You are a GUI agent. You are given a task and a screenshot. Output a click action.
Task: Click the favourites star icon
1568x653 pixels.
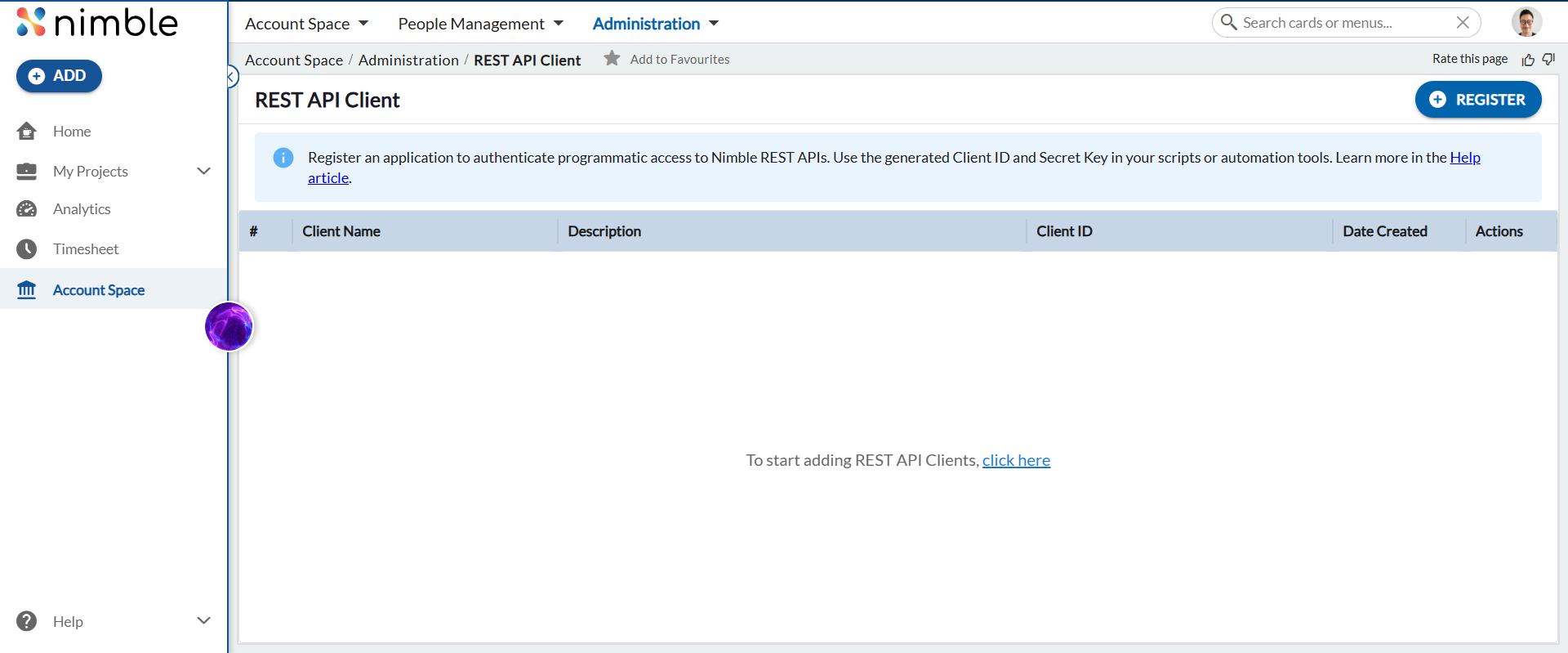[612, 58]
